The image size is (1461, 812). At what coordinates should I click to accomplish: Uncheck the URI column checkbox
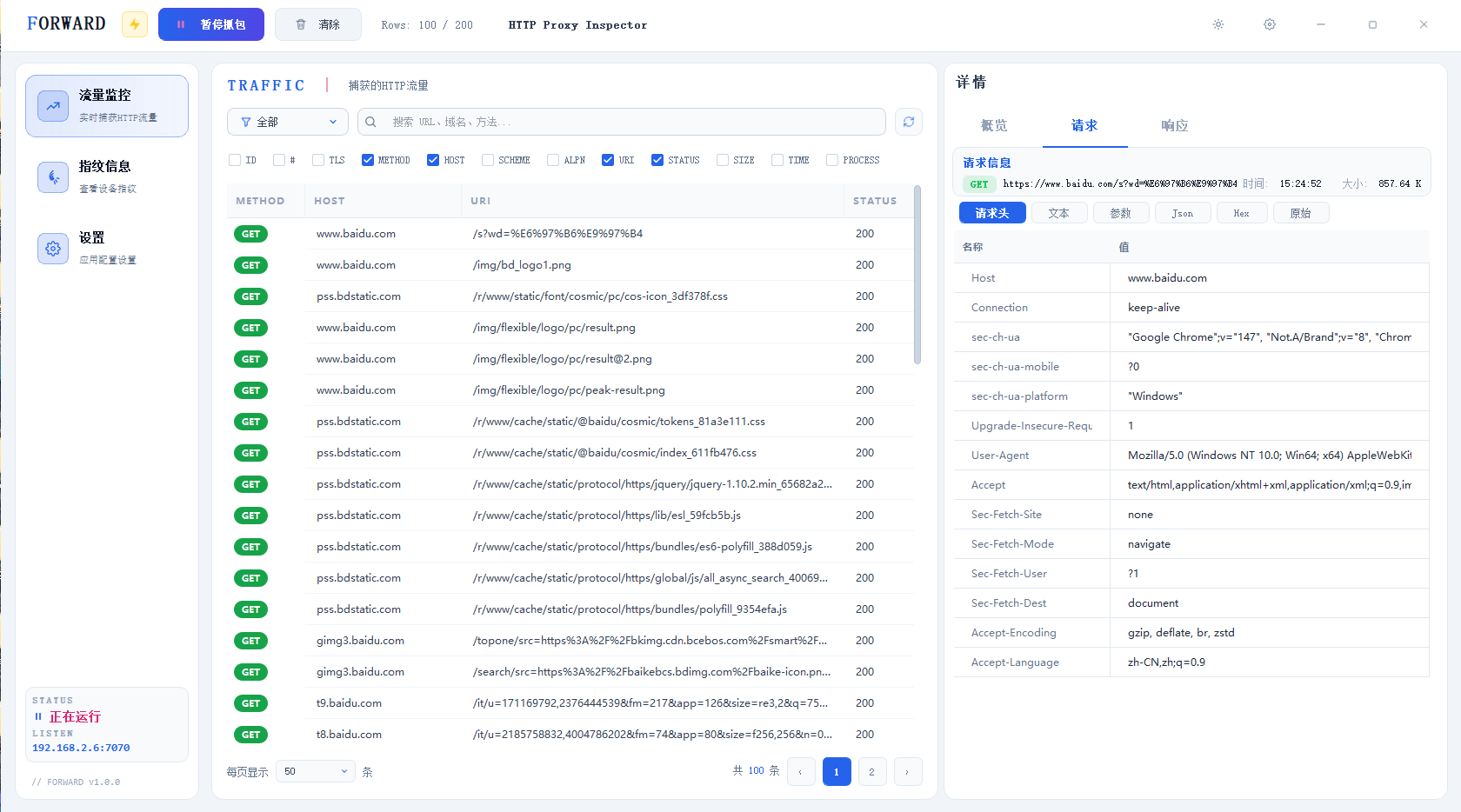608,160
